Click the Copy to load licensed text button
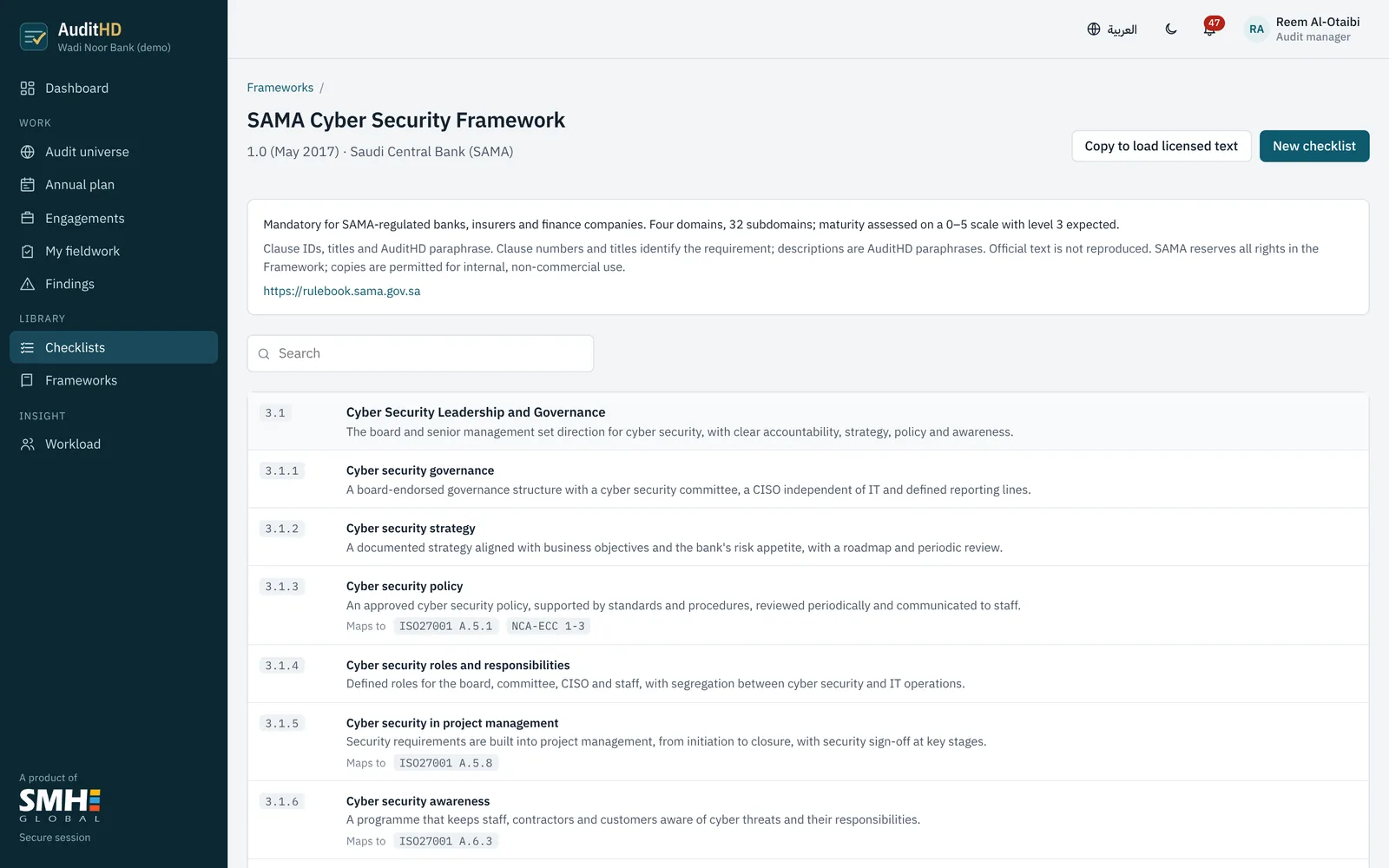The width and height of the screenshot is (1389, 868). 1162,146
